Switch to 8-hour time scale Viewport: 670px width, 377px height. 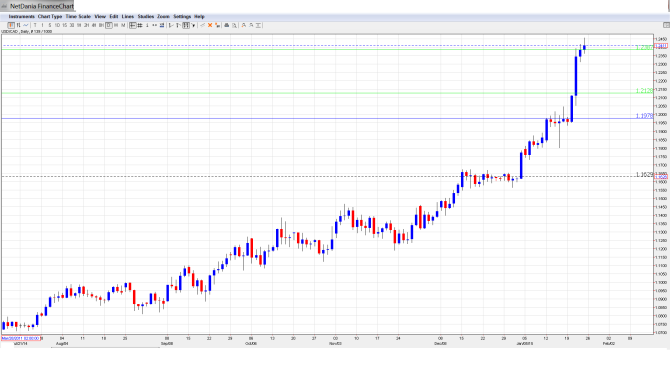101,26
